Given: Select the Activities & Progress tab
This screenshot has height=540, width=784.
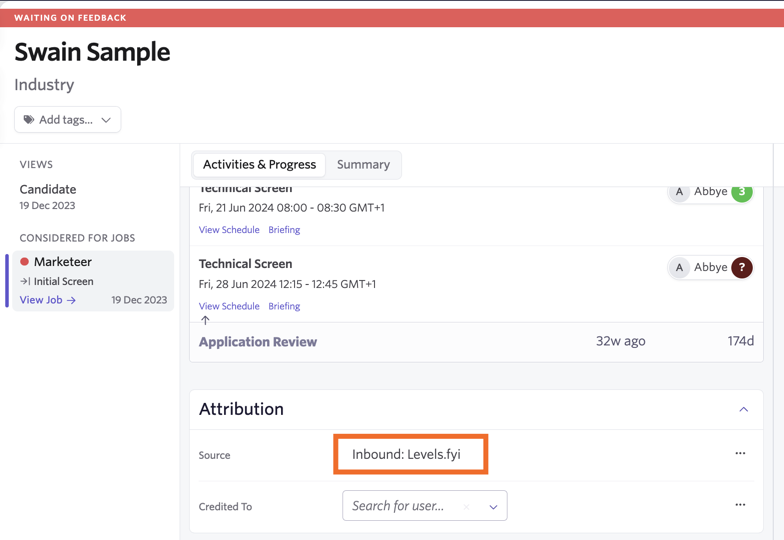Looking at the screenshot, I should coord(260,164).
